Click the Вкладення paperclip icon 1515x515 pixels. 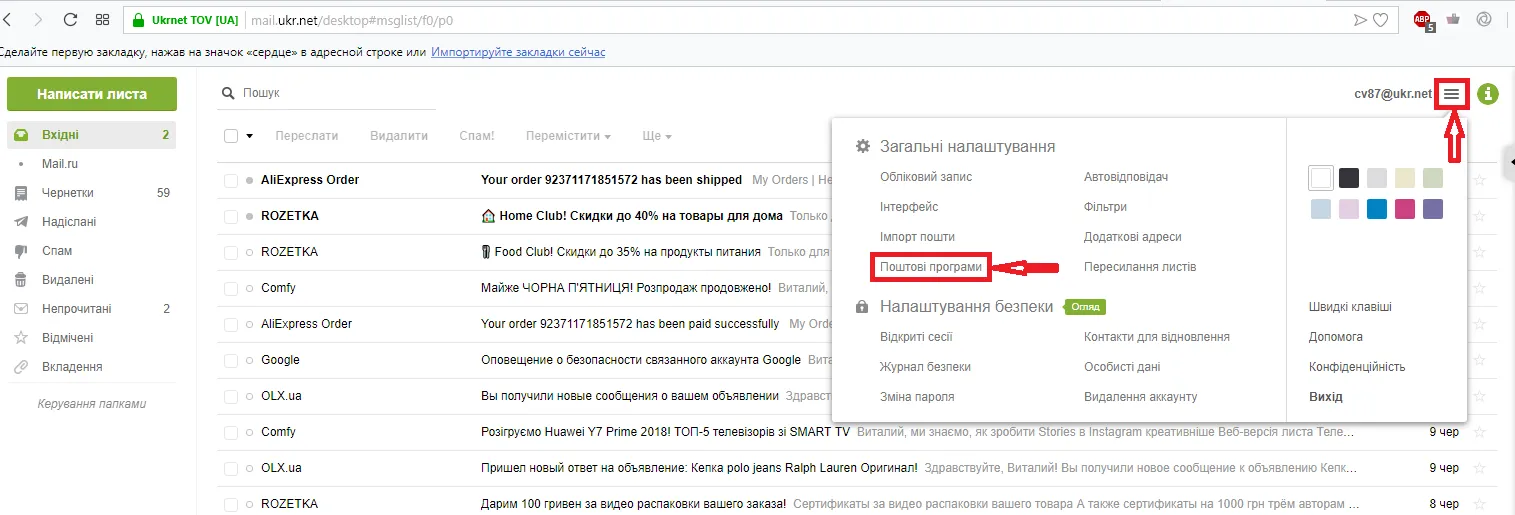point(21,367)
